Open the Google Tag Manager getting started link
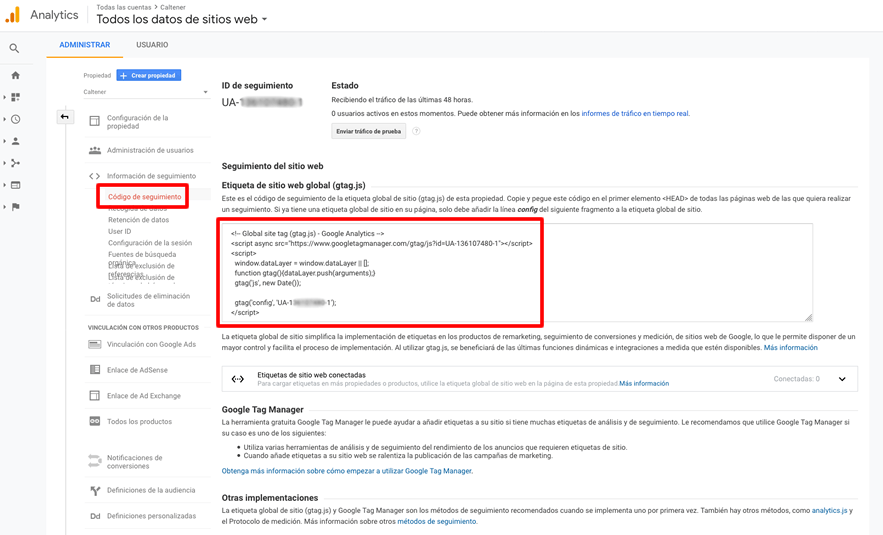Viewport: 883px width, 535px height. tap(347, 471)
